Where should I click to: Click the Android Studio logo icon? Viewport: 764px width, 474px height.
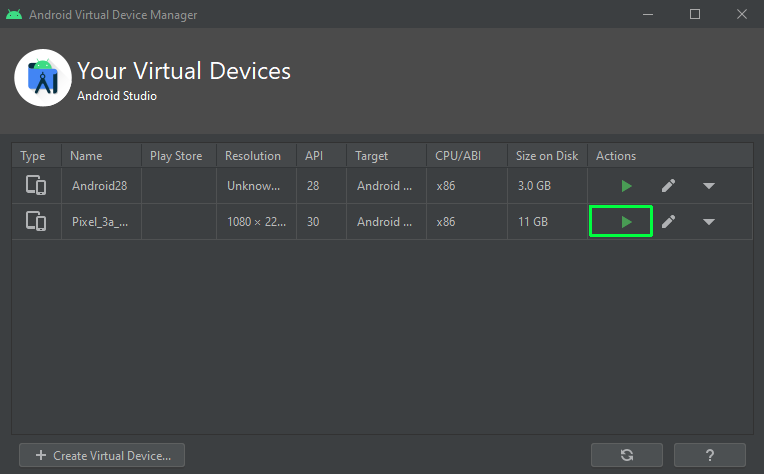click(43, 78)
